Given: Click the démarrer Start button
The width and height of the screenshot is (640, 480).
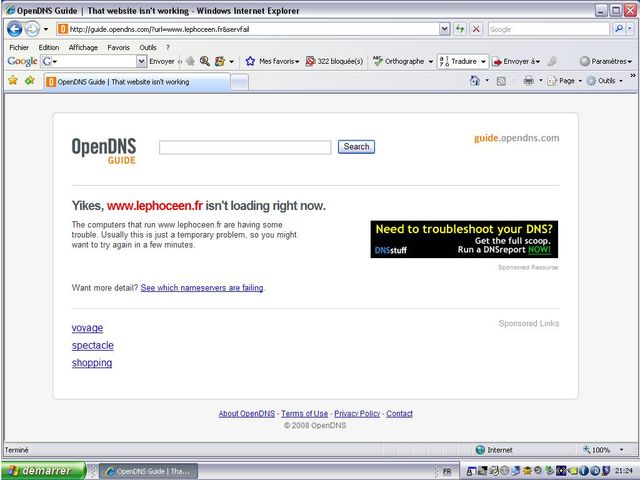Looking at the screenshot, I should (x=43, y=471).
